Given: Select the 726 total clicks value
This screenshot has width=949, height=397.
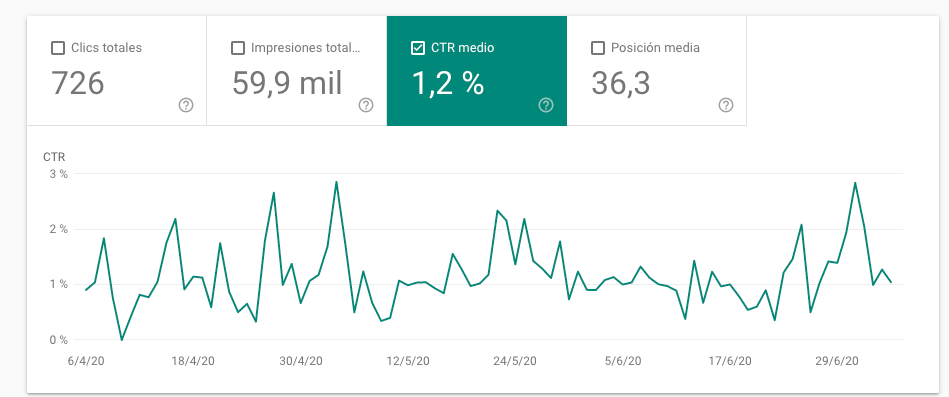Looking at the screenshot, I should tap(77, 83).
